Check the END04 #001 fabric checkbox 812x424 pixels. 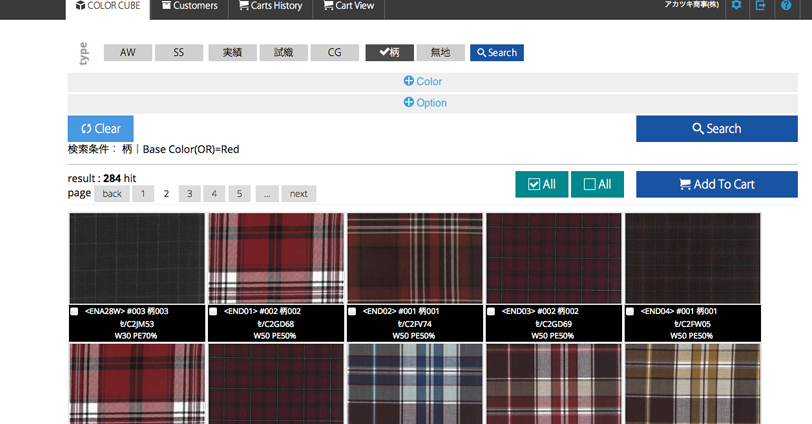tap(630, 311)
